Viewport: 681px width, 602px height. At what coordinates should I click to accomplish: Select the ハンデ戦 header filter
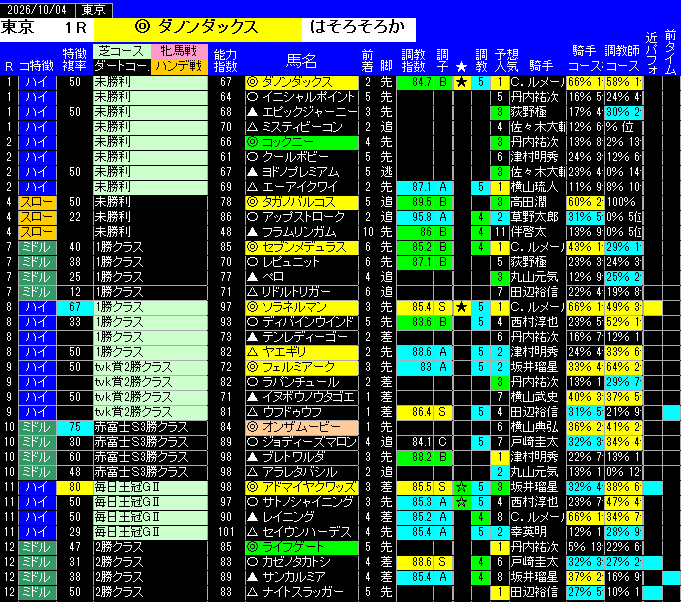pos(179,66)
